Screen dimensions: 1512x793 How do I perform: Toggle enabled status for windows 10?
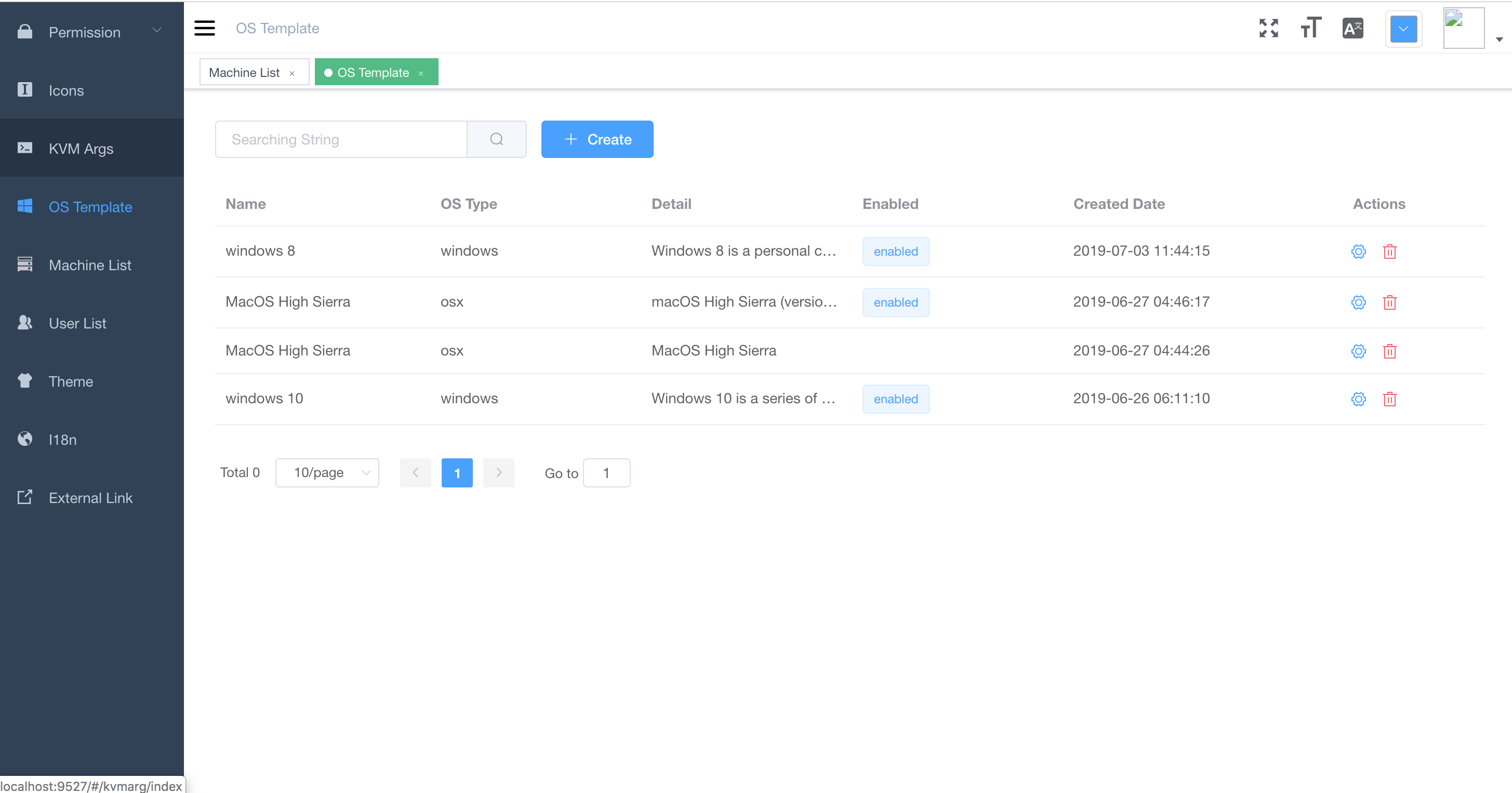click(x=895, y=398)
